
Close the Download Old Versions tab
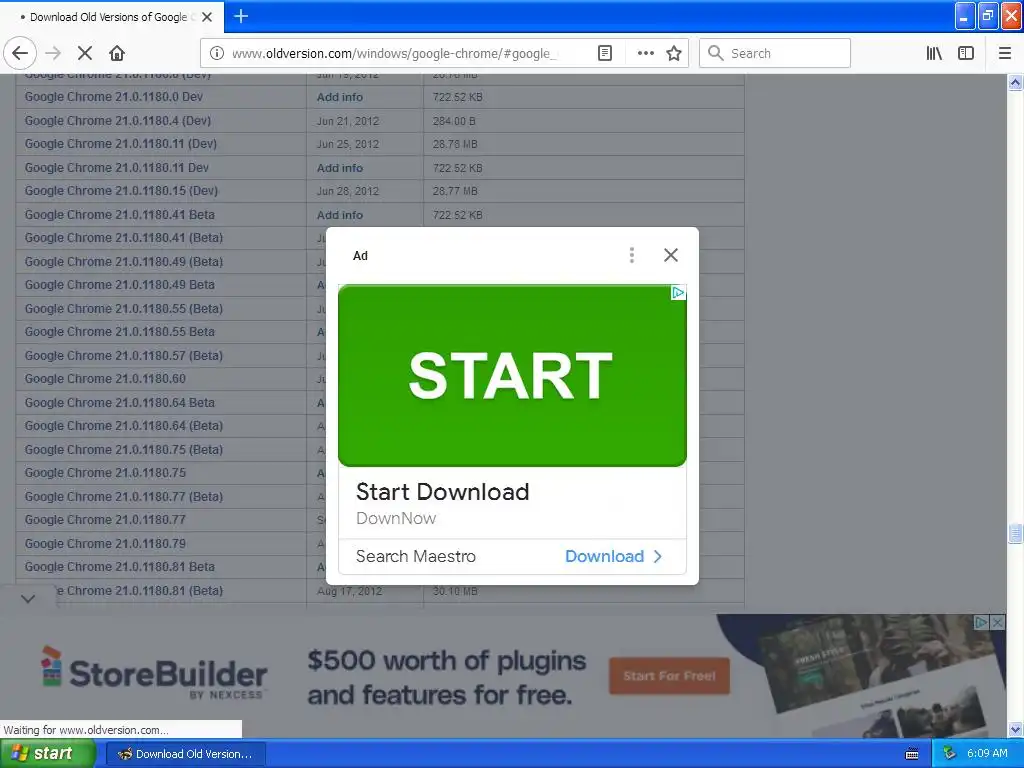pos(207,17)
